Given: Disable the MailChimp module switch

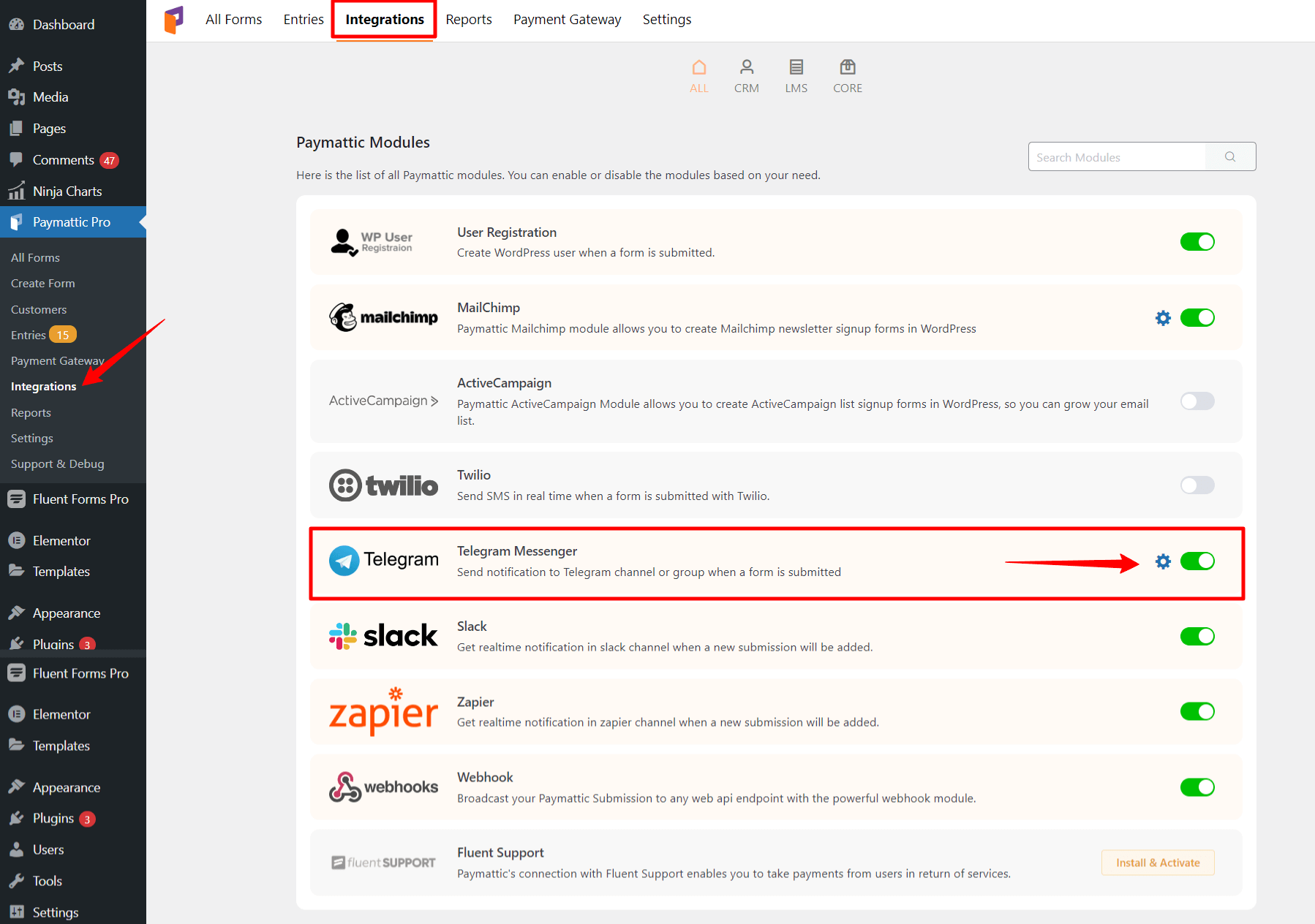Looking at the screenshot, I should [x=1197, y=318].
